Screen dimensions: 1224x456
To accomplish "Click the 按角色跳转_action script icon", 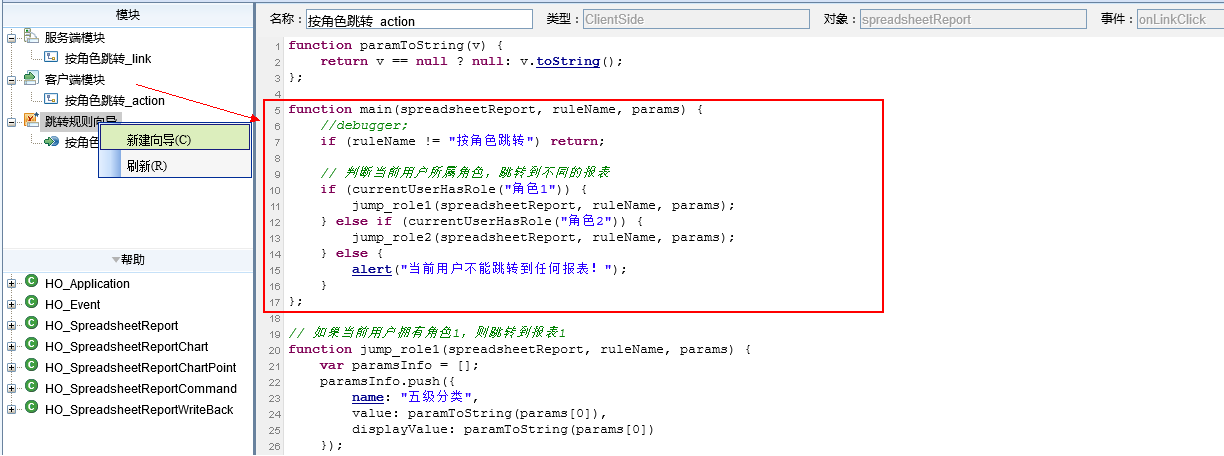I will coord(51,100).
